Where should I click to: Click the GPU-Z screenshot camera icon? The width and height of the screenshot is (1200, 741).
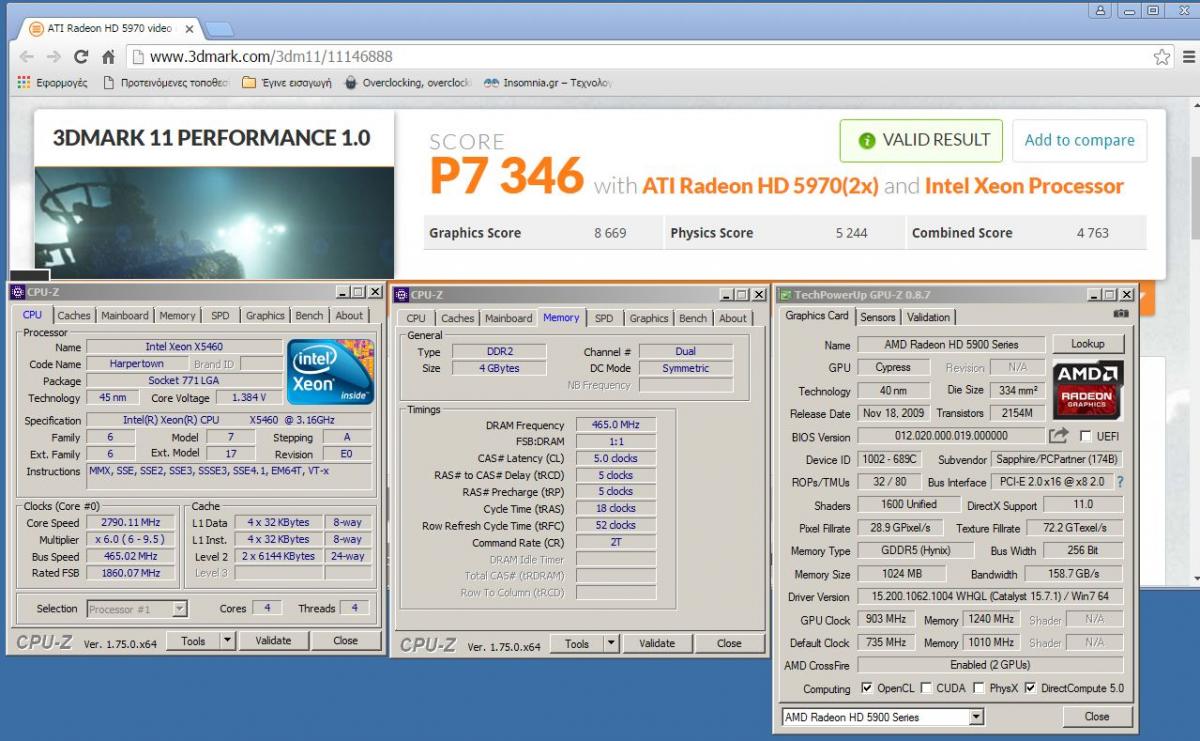click(x=1121, y=314)
